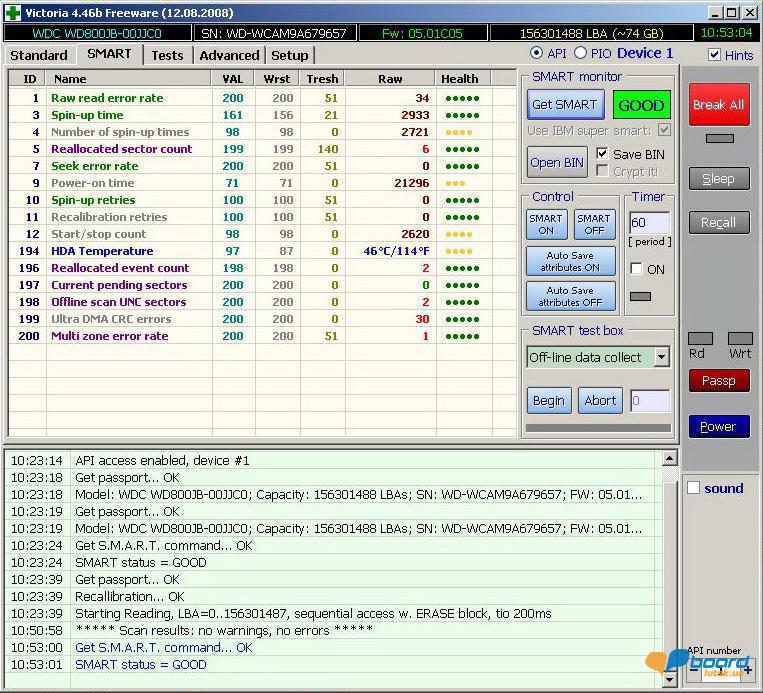Image resolution: width=763 pixels, height=693 pixels.
Task: Turn SMART OFF in the Control group
Action: [593, 224]
